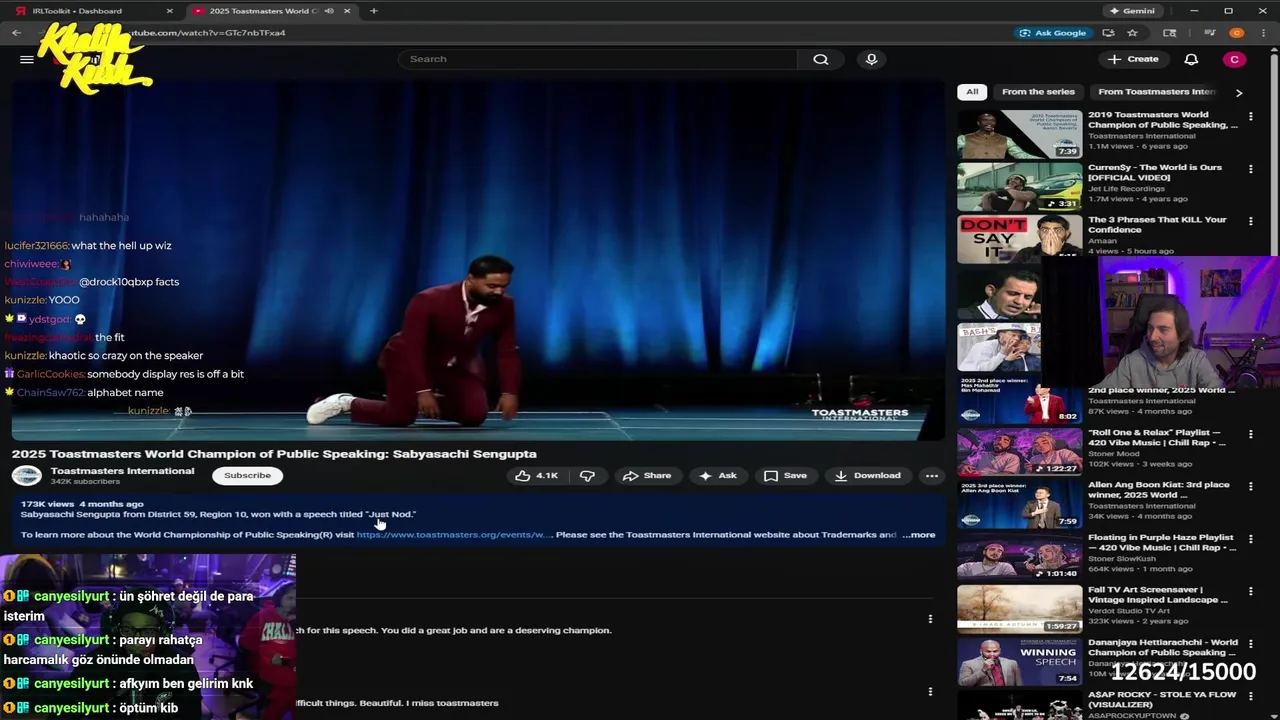Expand the video description with ...more
Image resolution: width=1280 pixels, height=720 pixels.
tap(919, 535)
